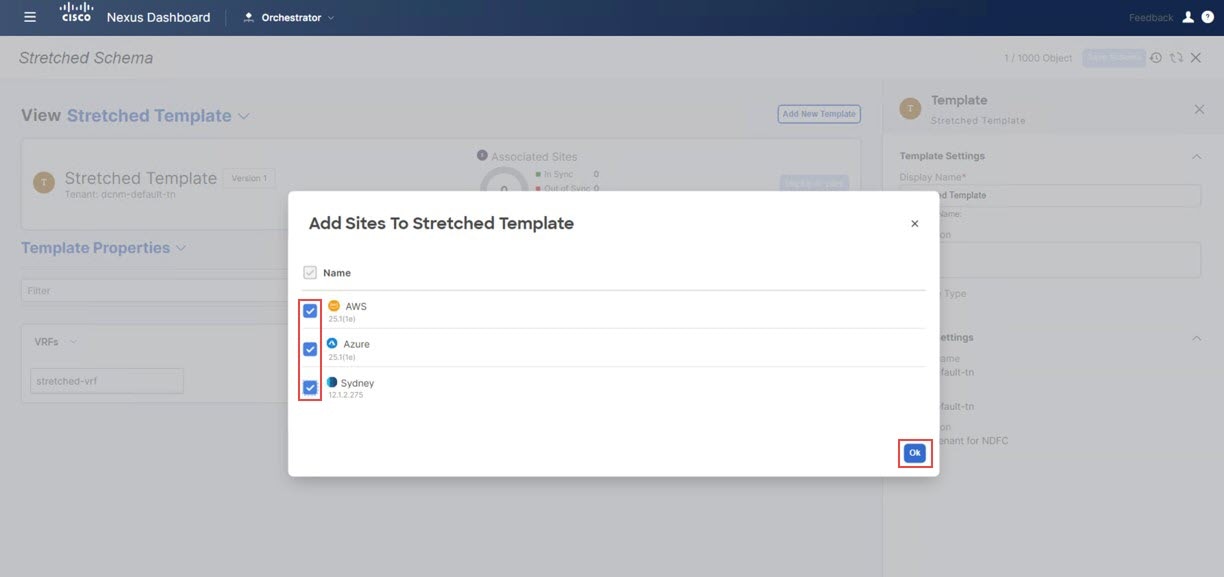Uncheck the Azure site checkbox
Viewport: 1224px width, 577px height.
(310, 349)
